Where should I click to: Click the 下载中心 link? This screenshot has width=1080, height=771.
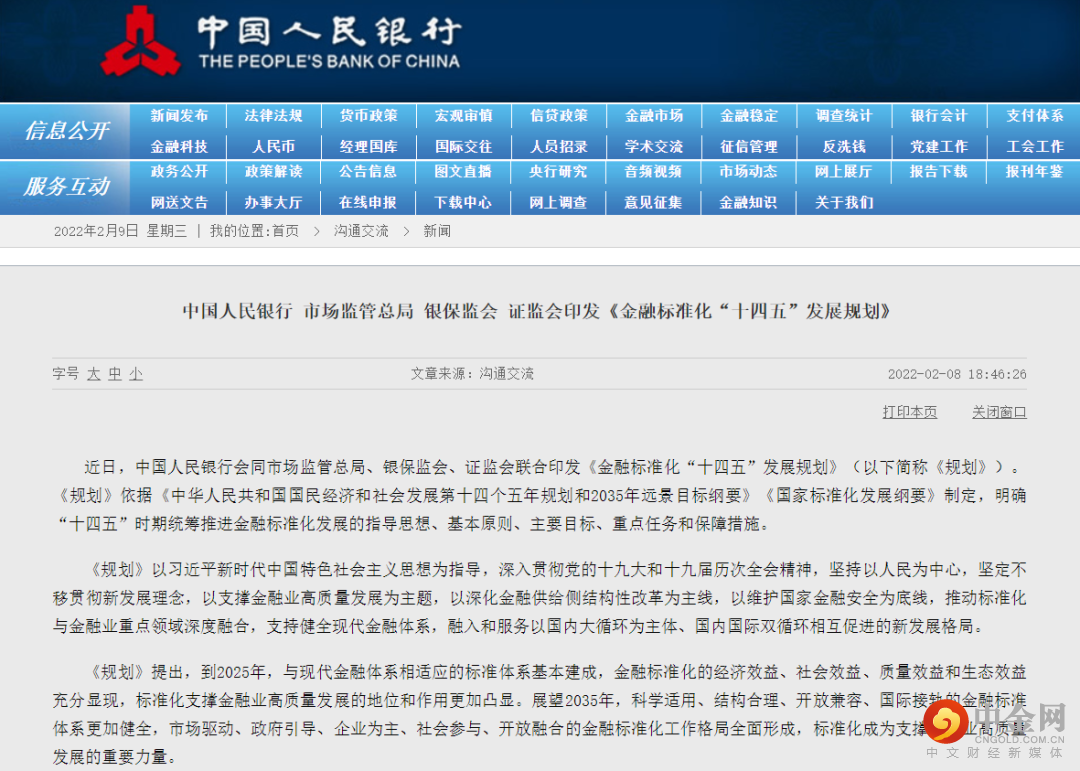(x=464, y=203)
